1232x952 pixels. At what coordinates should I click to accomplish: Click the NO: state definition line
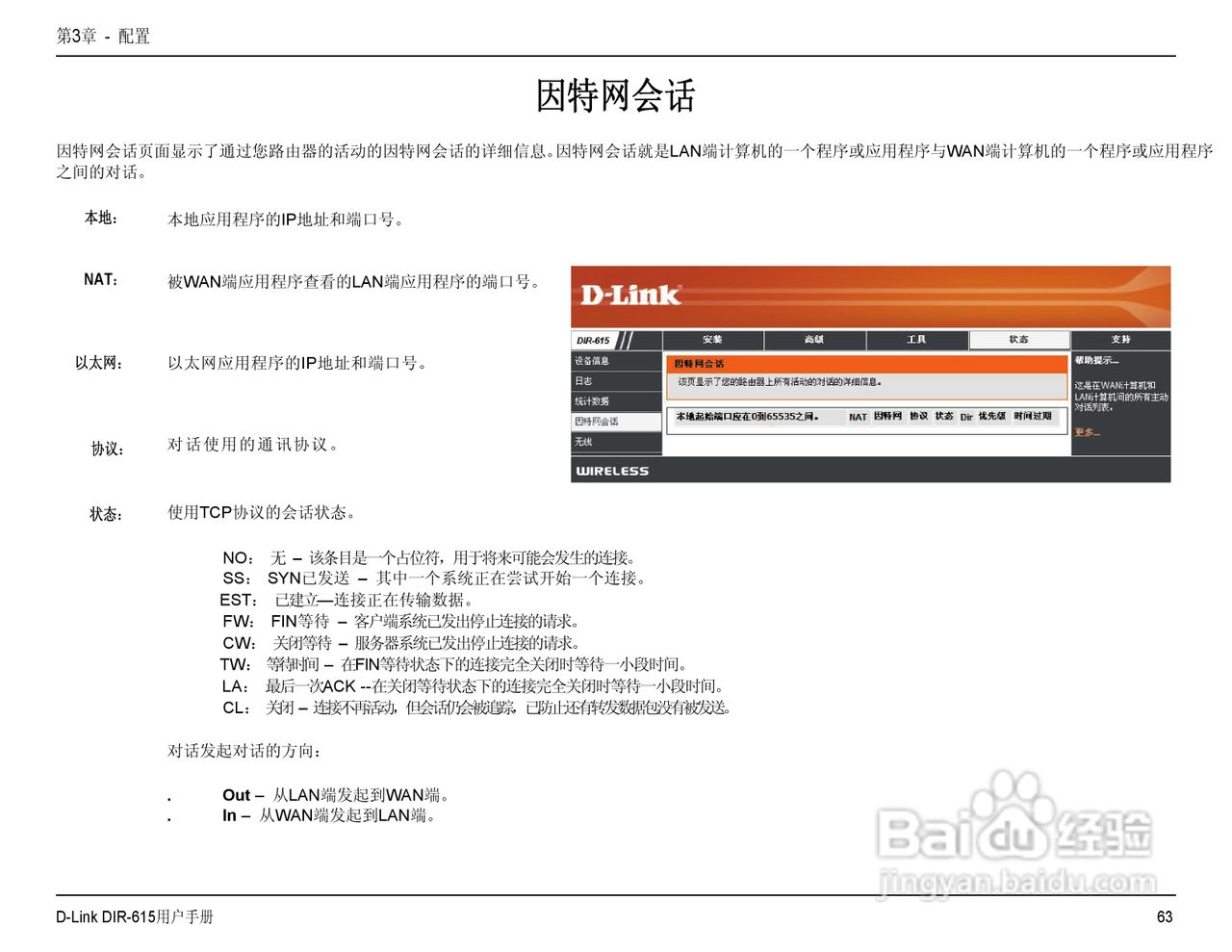point(428,557)
